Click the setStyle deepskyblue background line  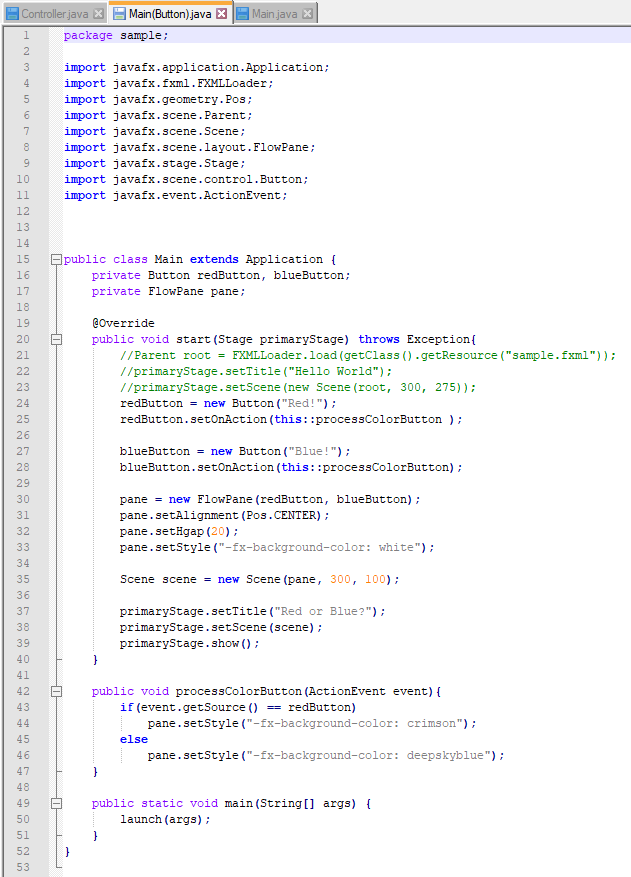point(326,756)
